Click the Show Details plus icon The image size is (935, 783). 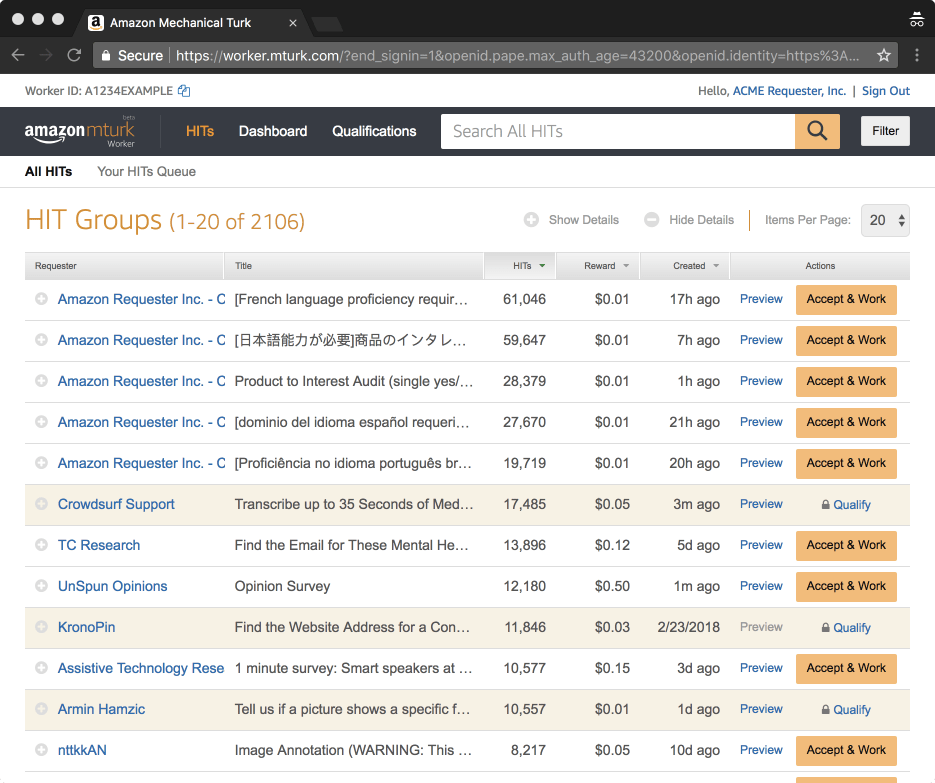click(531, 220)
